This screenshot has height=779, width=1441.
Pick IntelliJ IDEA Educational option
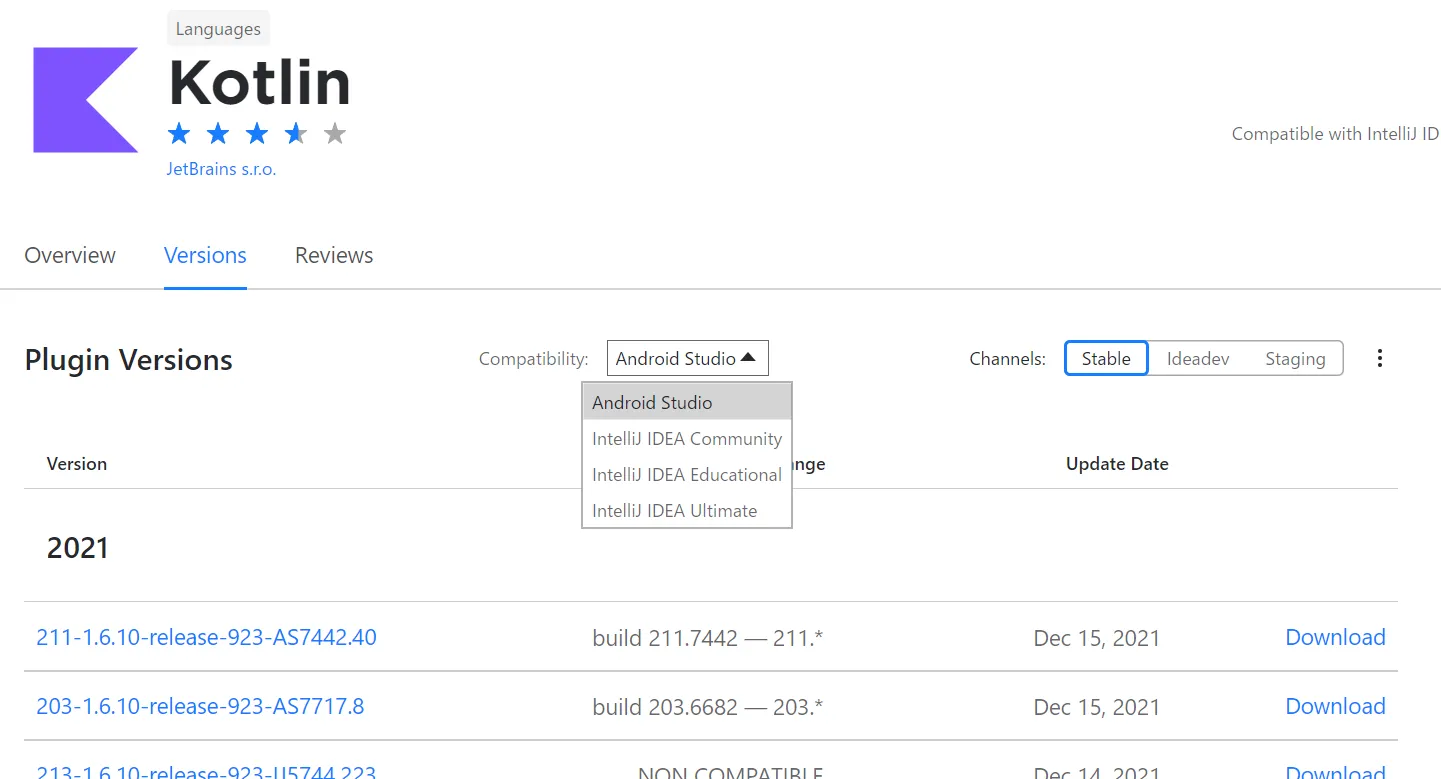point(687,475)
